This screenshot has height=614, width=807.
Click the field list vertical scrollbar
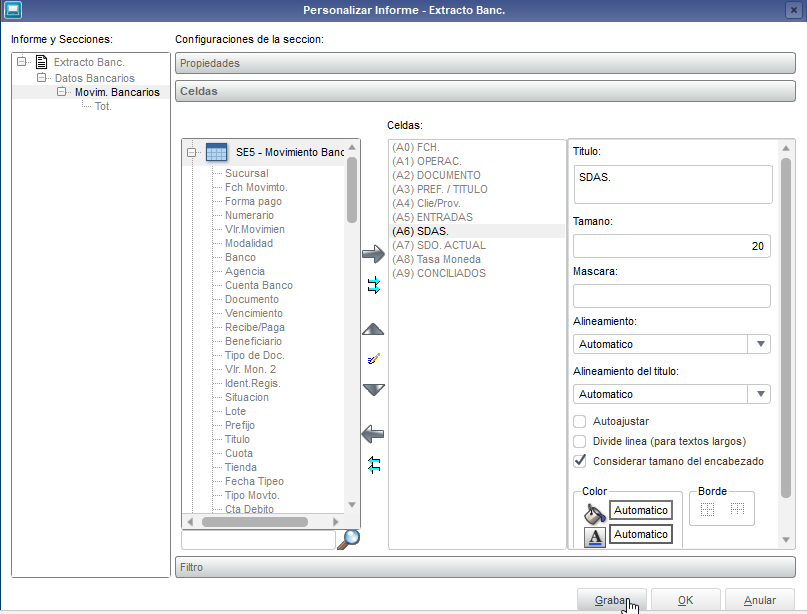tap(352, 190)
